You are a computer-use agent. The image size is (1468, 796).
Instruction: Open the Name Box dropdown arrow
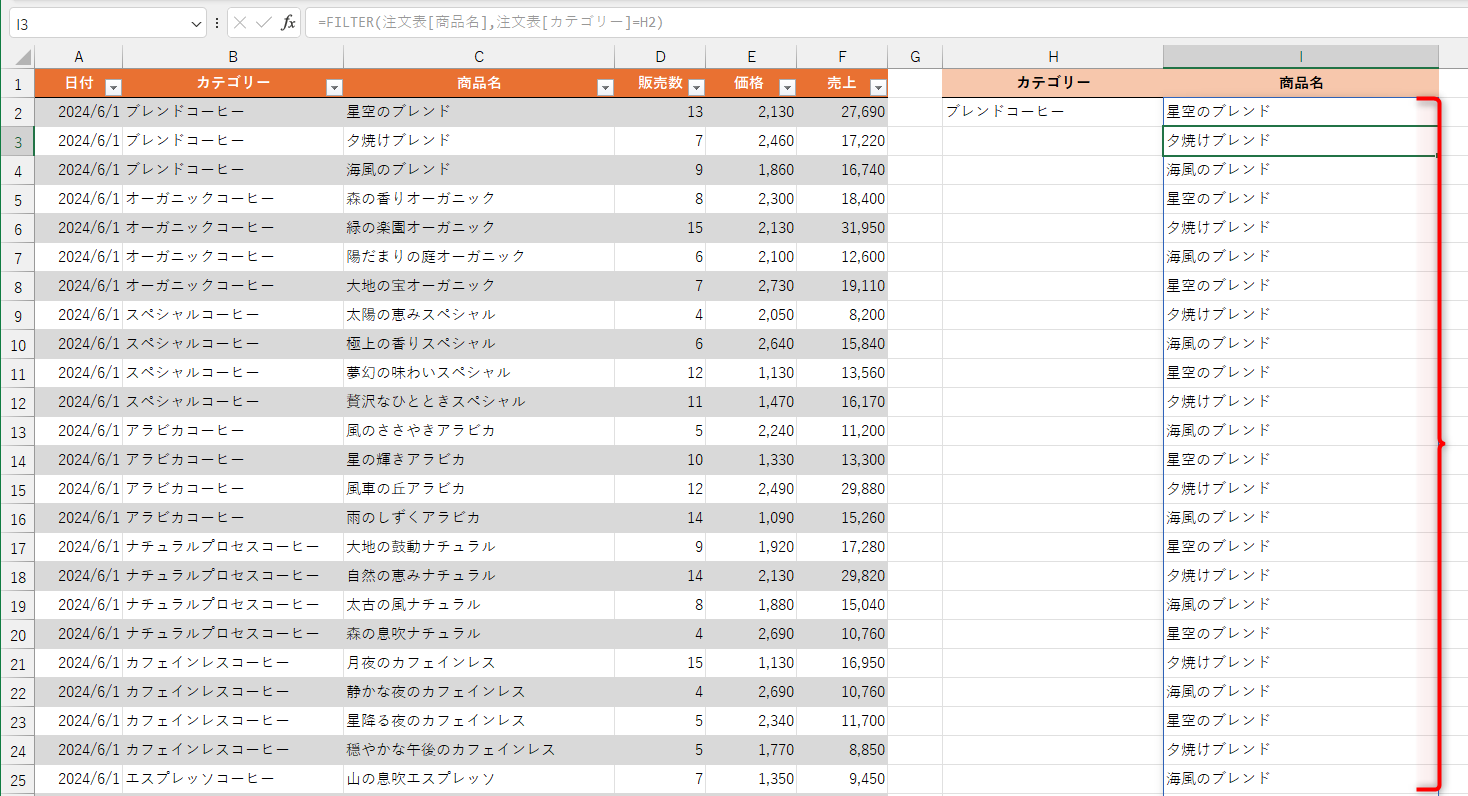[x=196, y=22]
